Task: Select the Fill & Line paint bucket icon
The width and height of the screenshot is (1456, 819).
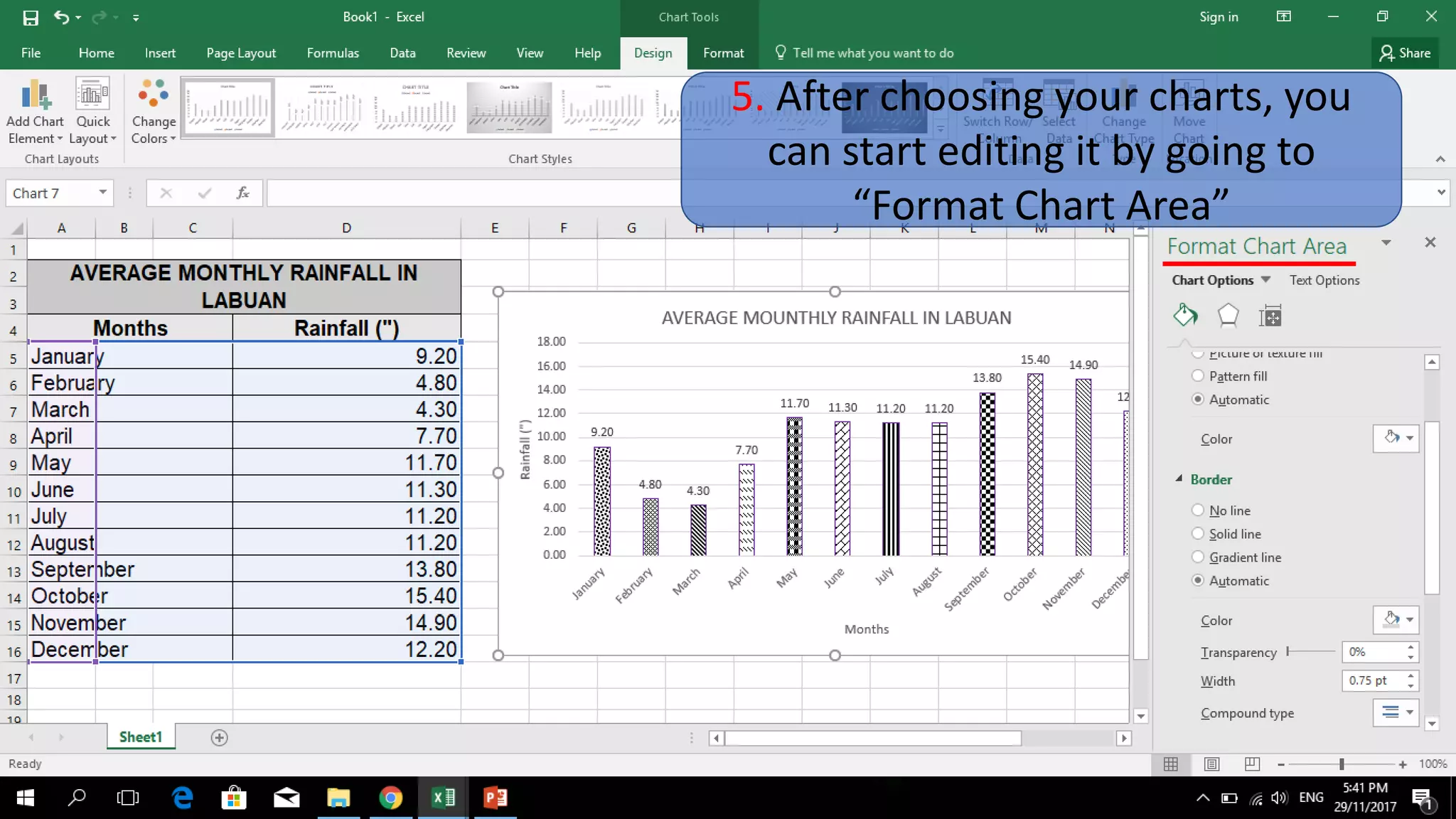Action: click(x=1185, y=315)
